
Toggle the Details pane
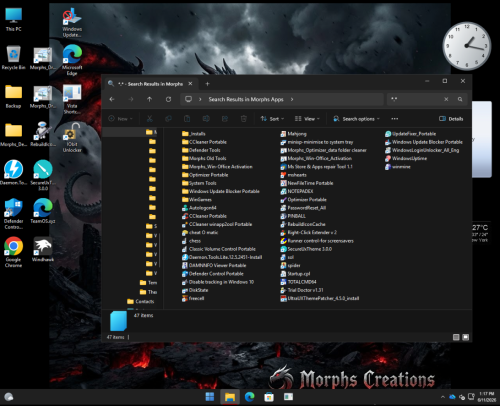coord(451,119)
